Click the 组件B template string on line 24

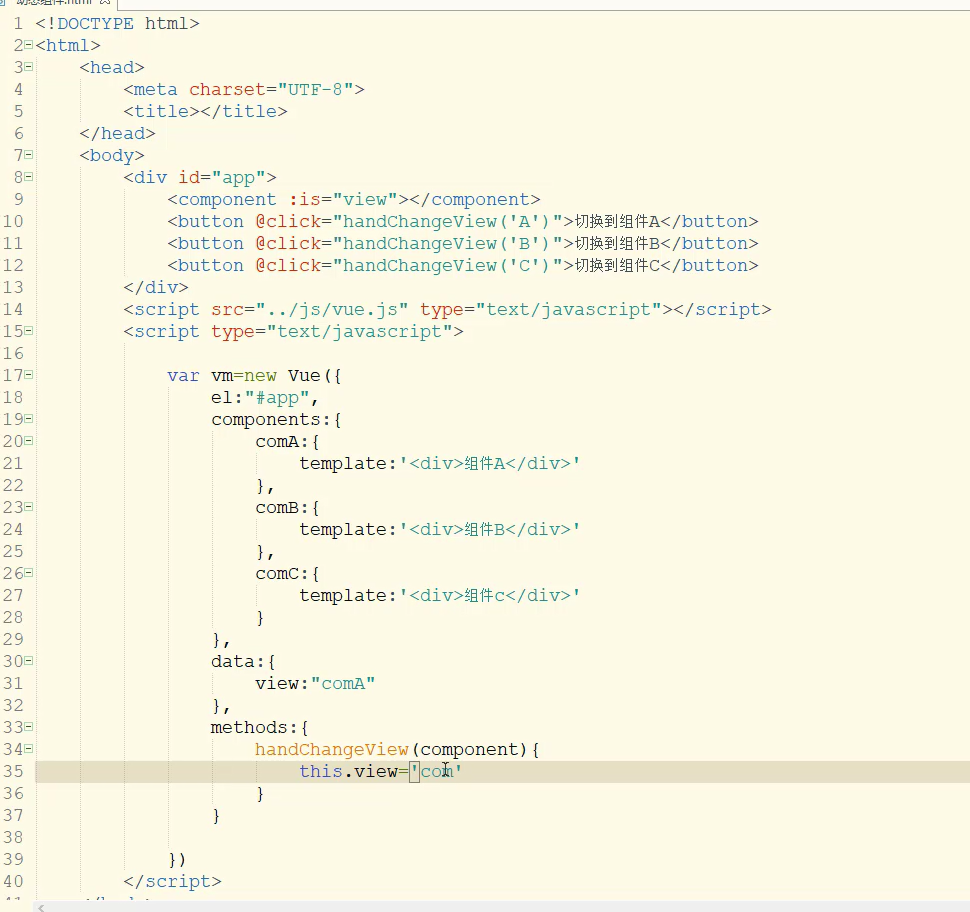490,529
